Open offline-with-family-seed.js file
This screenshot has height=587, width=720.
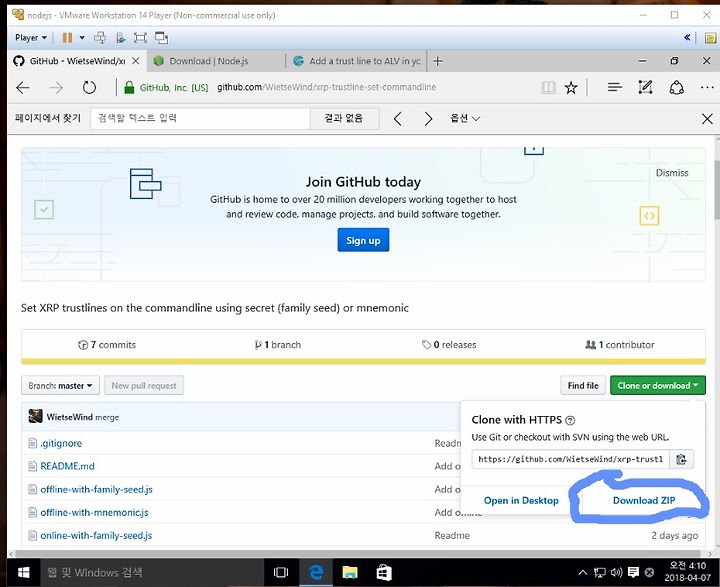pyautogui.click(x=96, y=489)
